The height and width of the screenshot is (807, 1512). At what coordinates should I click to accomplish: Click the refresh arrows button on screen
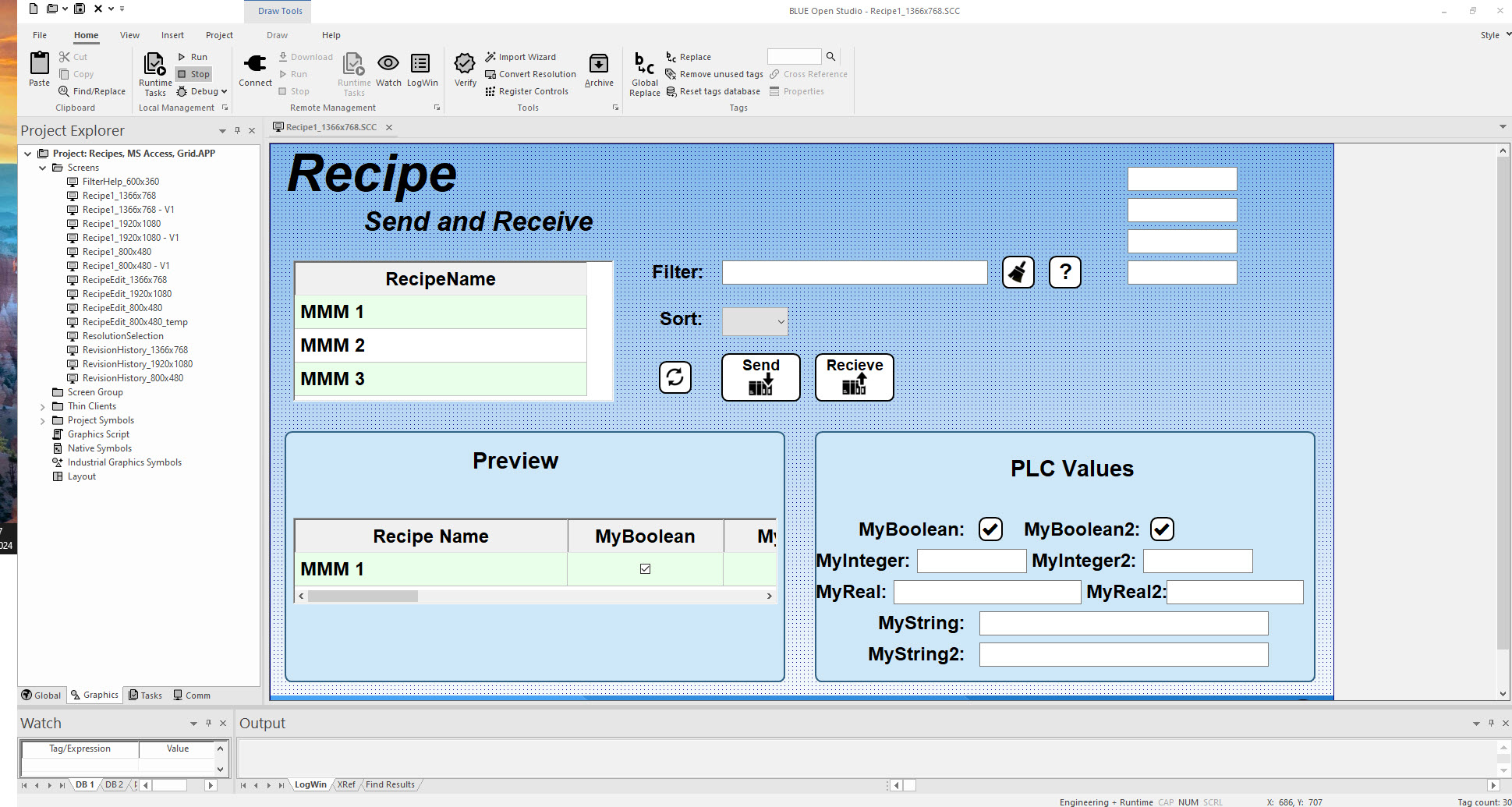[675, 377]
